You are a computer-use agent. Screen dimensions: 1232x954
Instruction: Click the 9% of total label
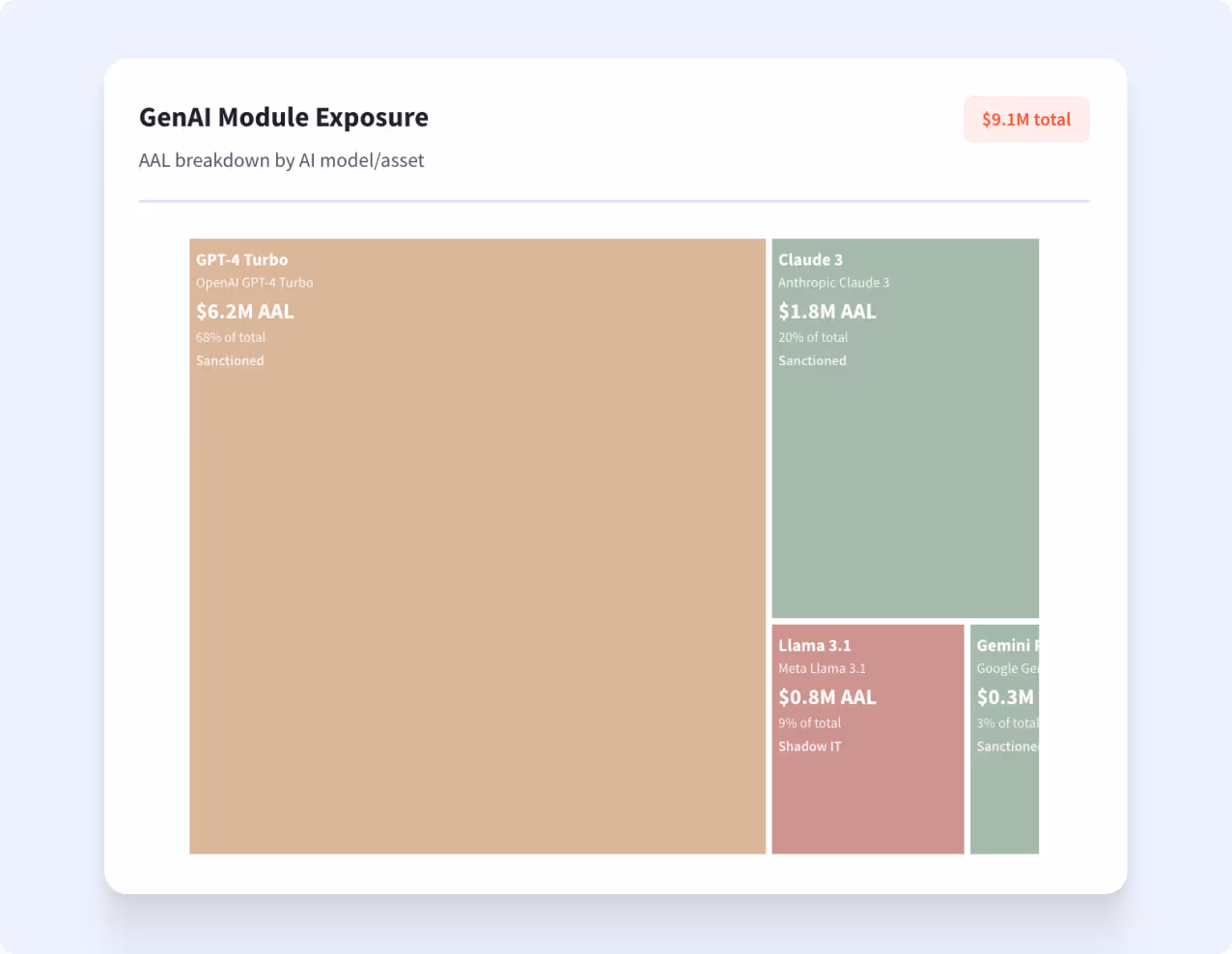[x=809, y=722]
